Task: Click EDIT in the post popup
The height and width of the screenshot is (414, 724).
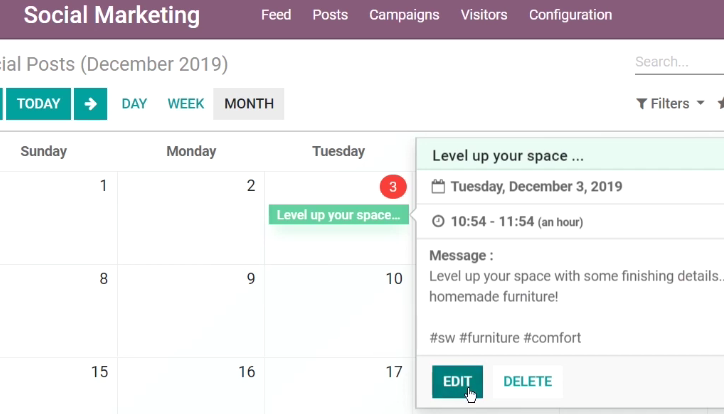Action: [x=457, y=382]
